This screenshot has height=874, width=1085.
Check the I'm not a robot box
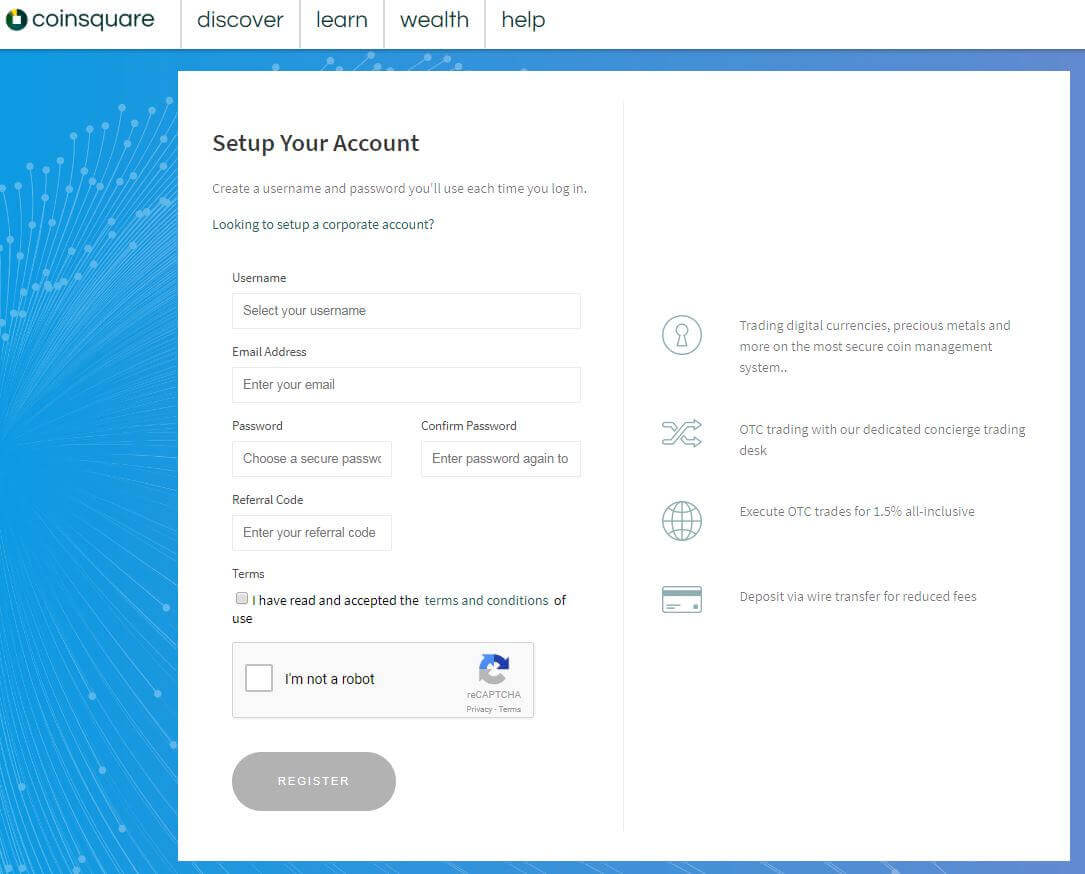click(x=259, y=678)
